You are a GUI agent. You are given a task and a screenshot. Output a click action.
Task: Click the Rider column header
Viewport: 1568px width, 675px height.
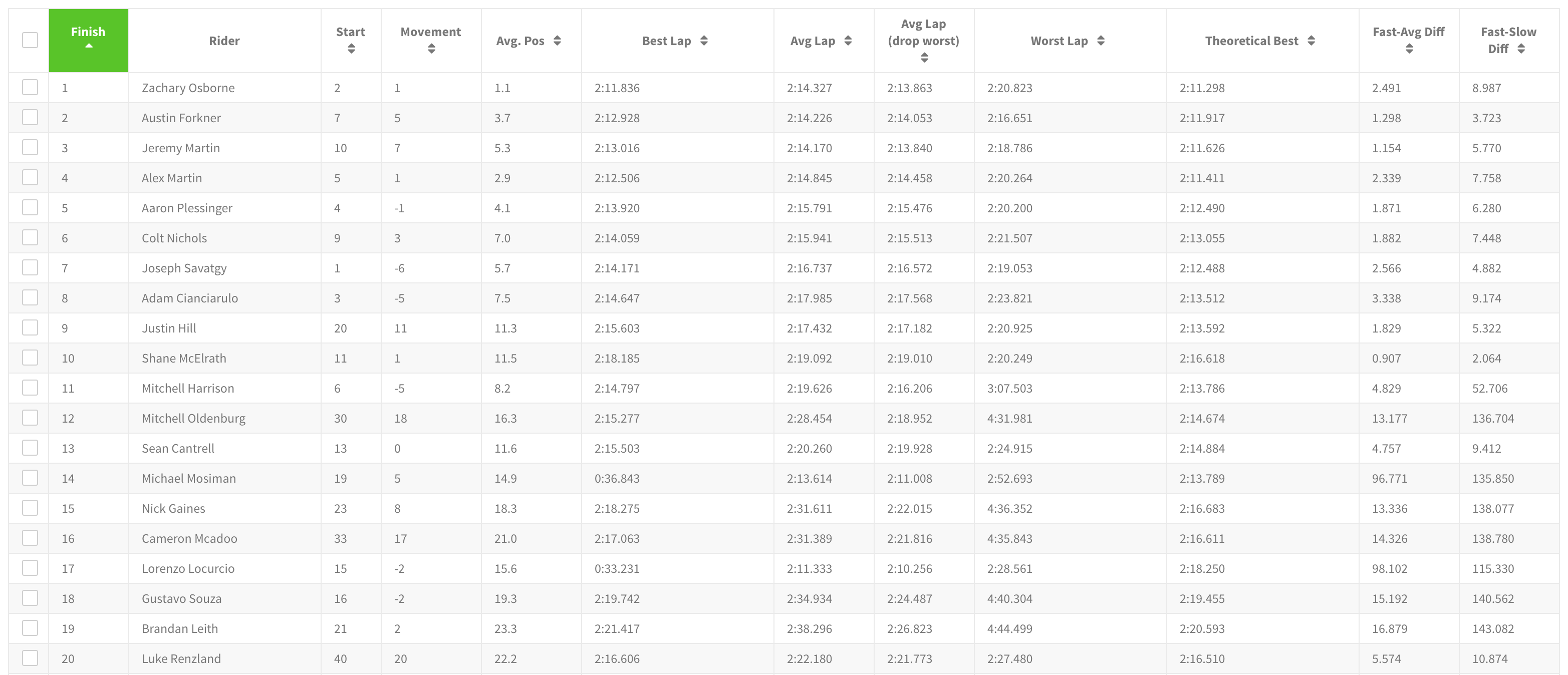pyautogui.click(x=224, y=41)
